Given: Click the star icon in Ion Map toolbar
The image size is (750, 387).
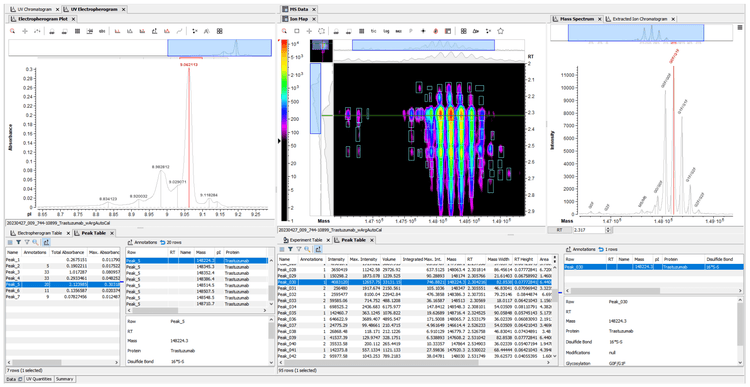Looking at the screenshot, I should (500, 31).
